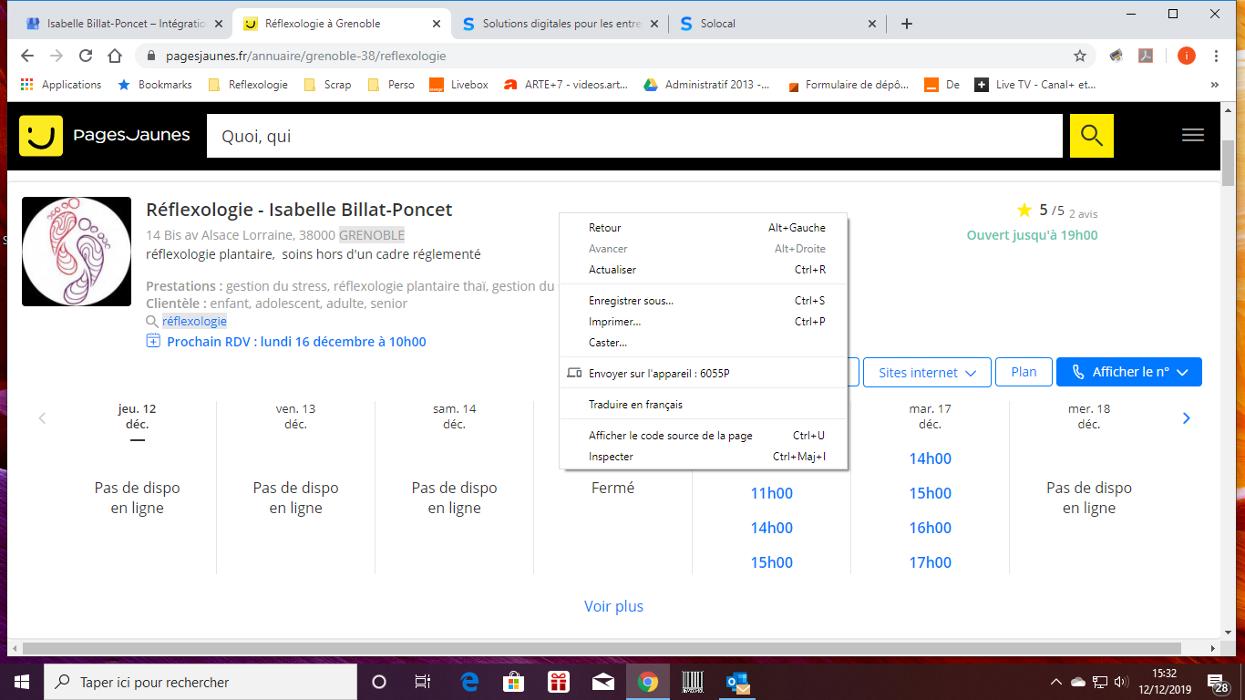Reload the page with browser refresh icon
This screenshot has width=1245, height=700.
point(86,56)
